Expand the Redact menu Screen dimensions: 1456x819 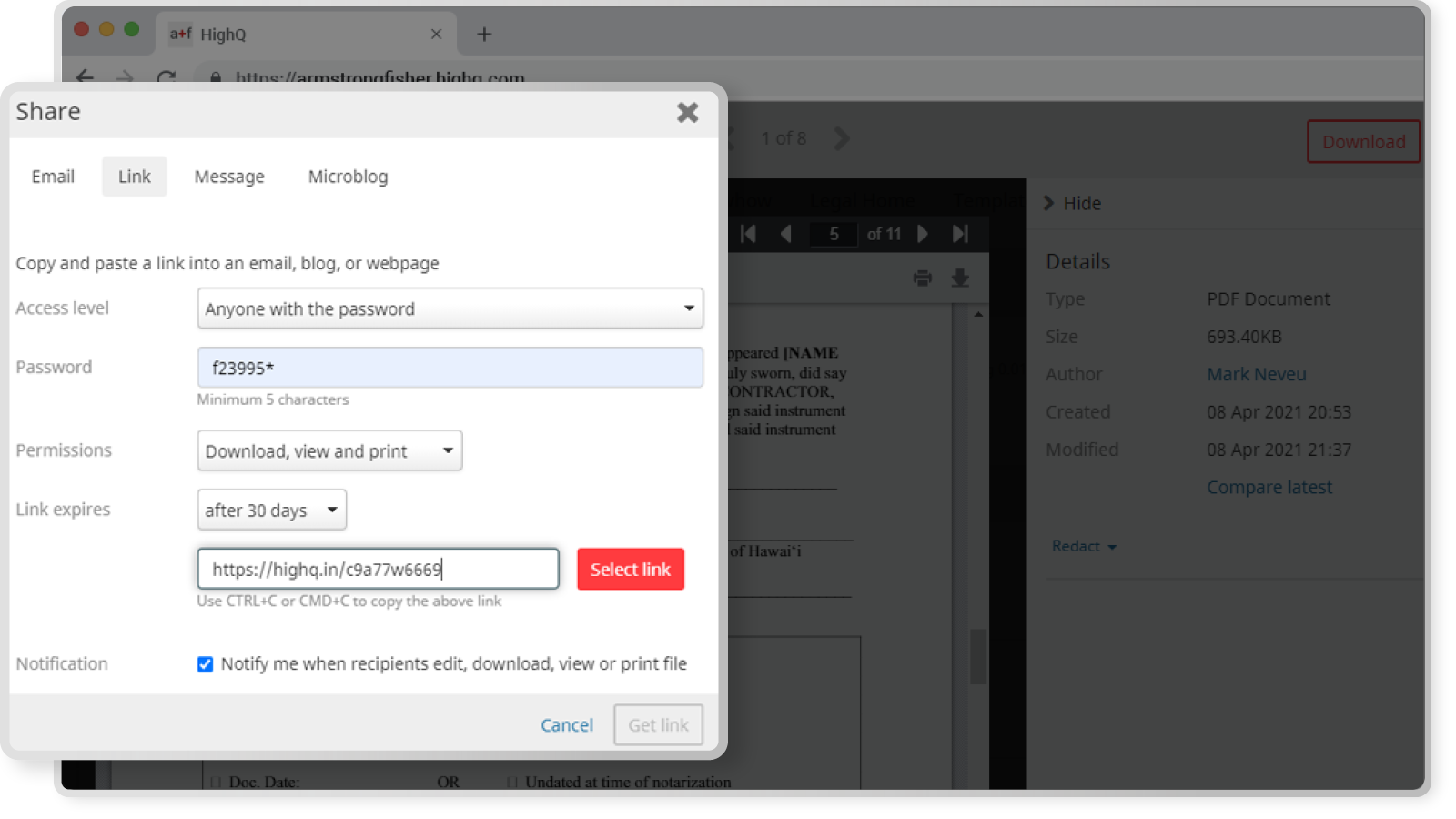[1083, 546]
